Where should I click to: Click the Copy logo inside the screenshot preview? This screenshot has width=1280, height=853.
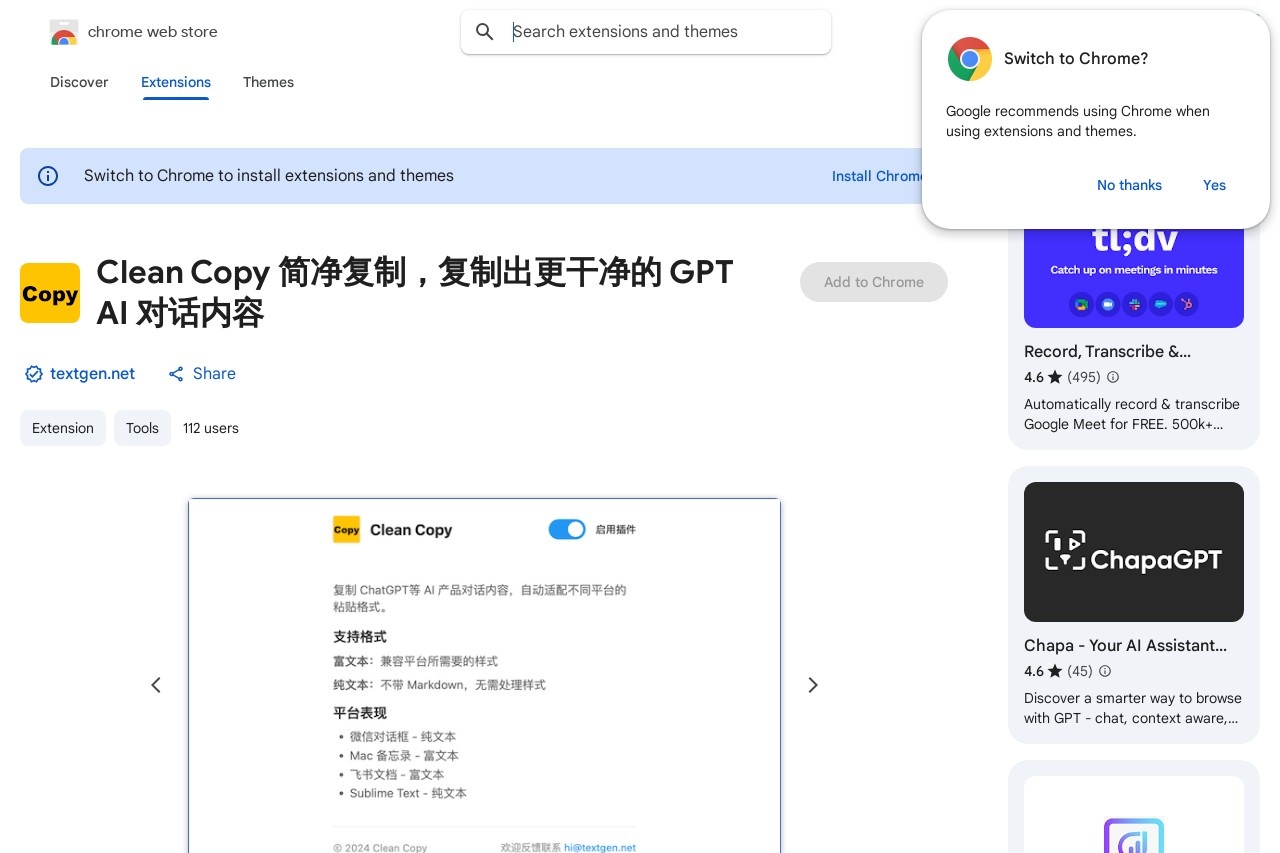pos(346,530)
